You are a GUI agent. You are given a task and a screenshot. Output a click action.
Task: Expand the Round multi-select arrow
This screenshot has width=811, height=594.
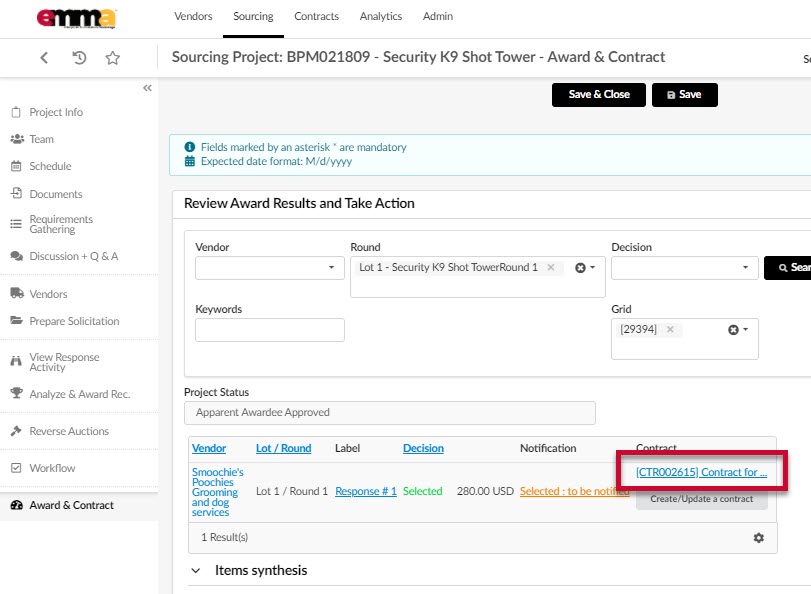pos(593,268)
